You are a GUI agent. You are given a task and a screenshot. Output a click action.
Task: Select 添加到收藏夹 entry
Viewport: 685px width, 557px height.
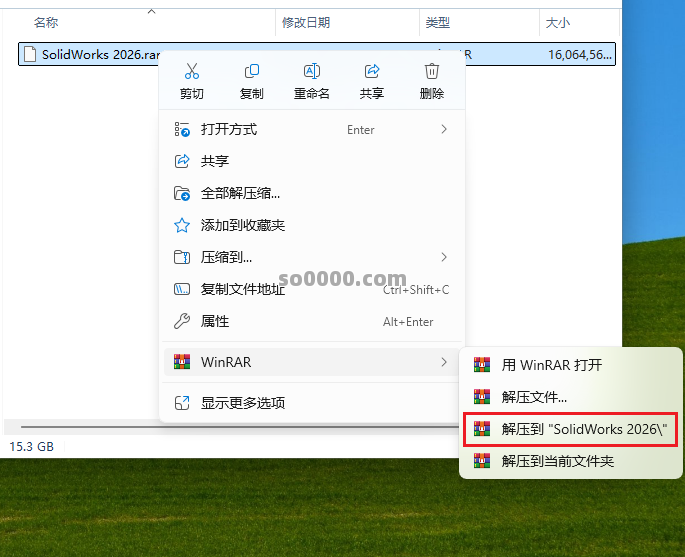[312, 225]
